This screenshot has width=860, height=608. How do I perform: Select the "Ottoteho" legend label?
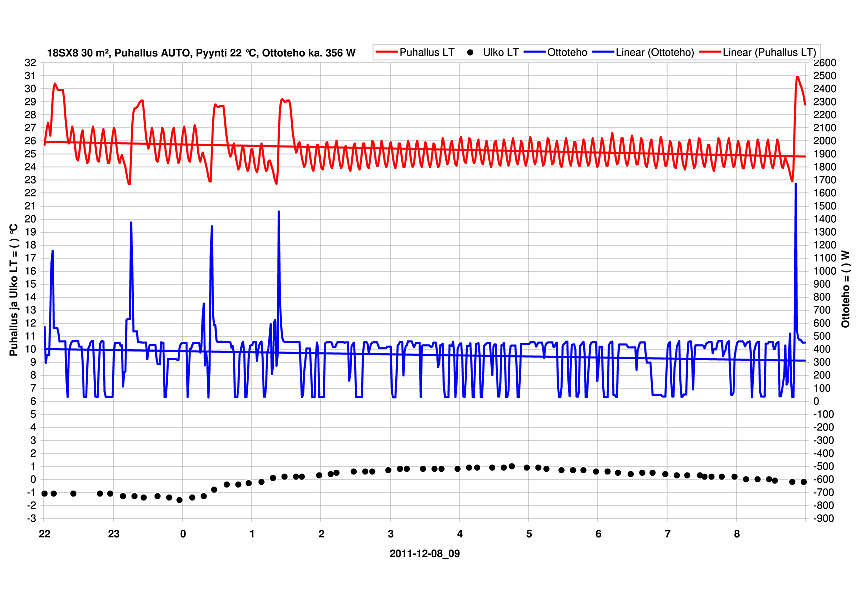tap(567, 52)
